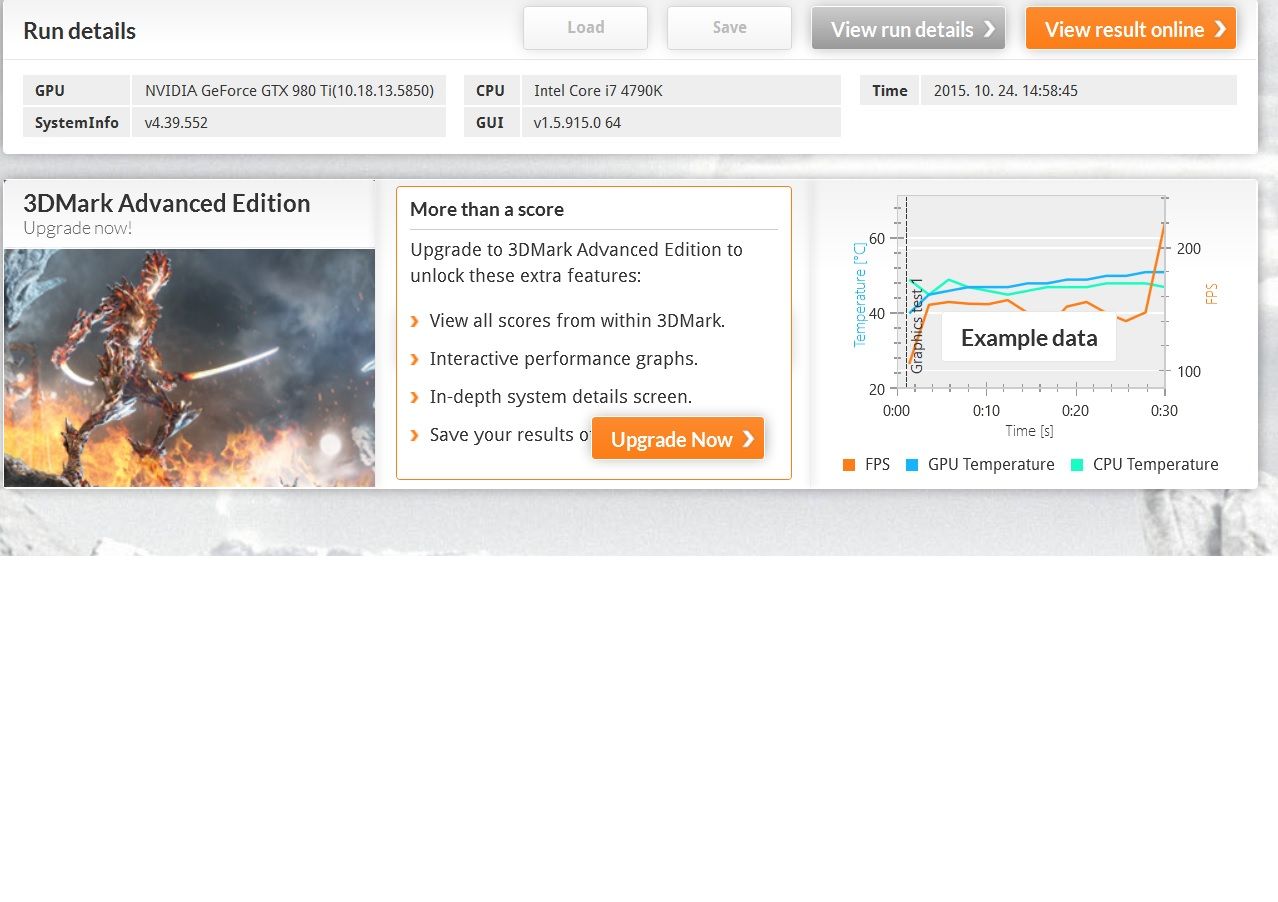
Task: Click the Upgrade now! subtitle text
Action: 78,228
